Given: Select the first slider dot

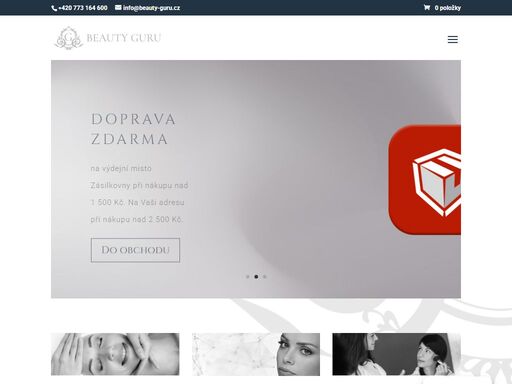Looking at the screenshot, I should point(248,277).
